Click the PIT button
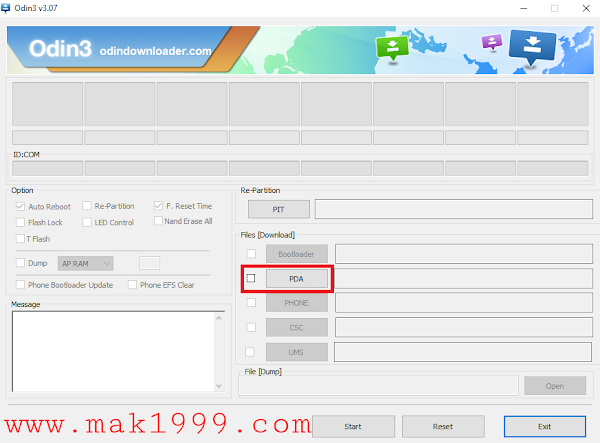Screen dimensions: 600x443 pyautogui.click(x=279, y=209)
